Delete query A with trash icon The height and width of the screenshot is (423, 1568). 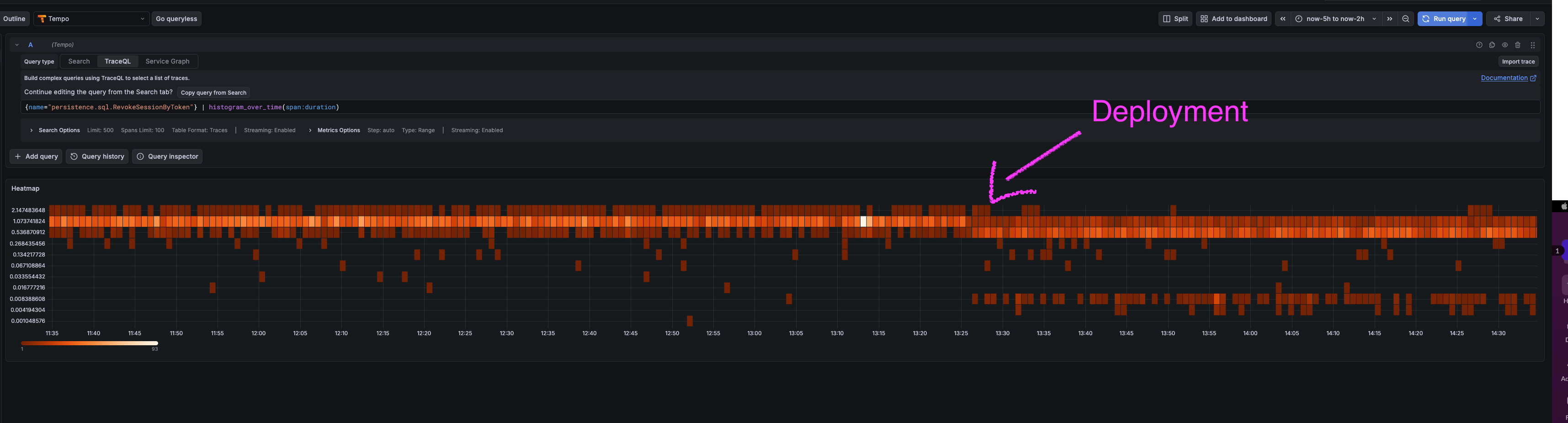1517,45
